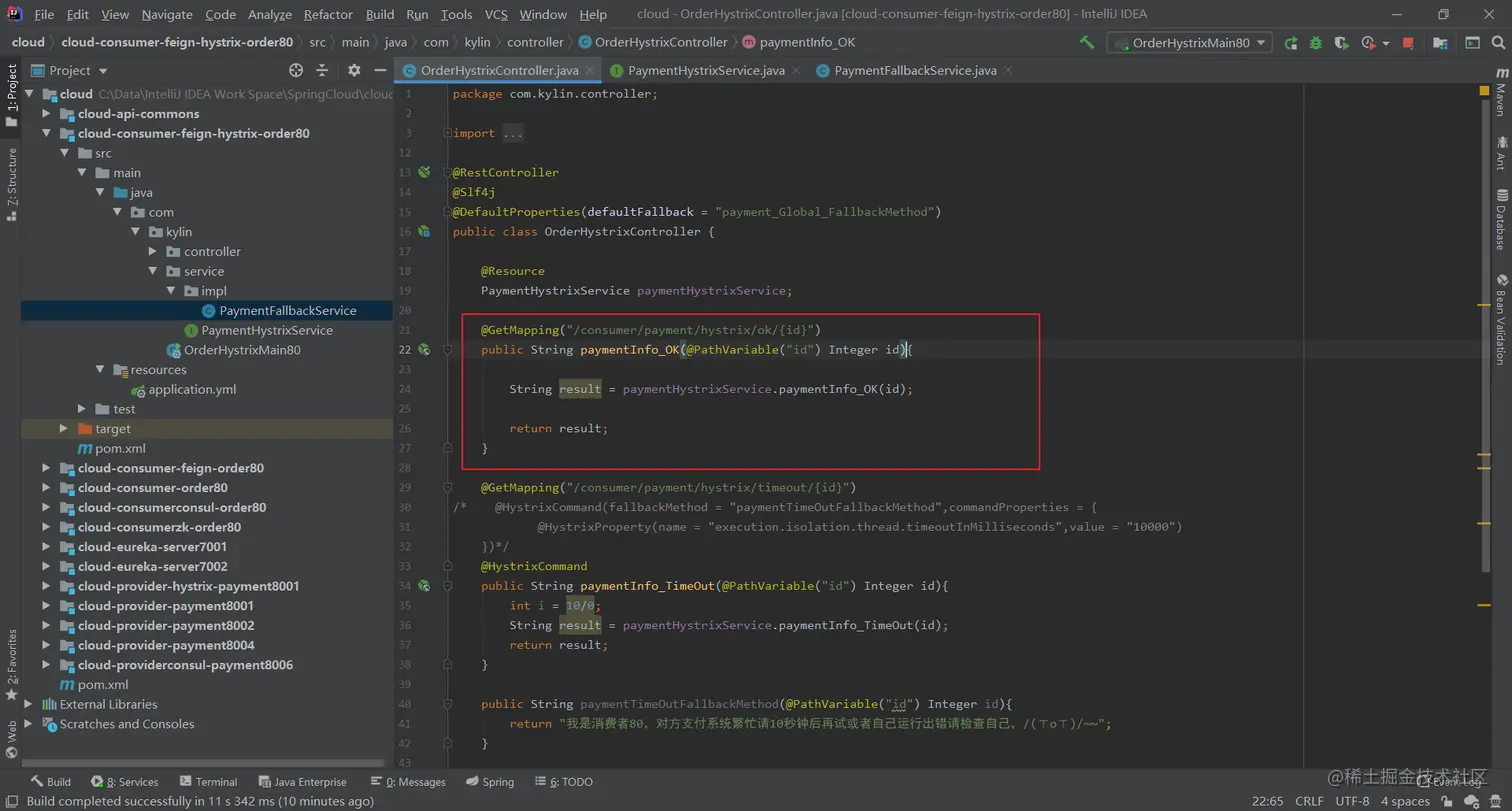The image size is (1512, 811).
Task: Open the Analyze menu
Action: tap(269, 15)
